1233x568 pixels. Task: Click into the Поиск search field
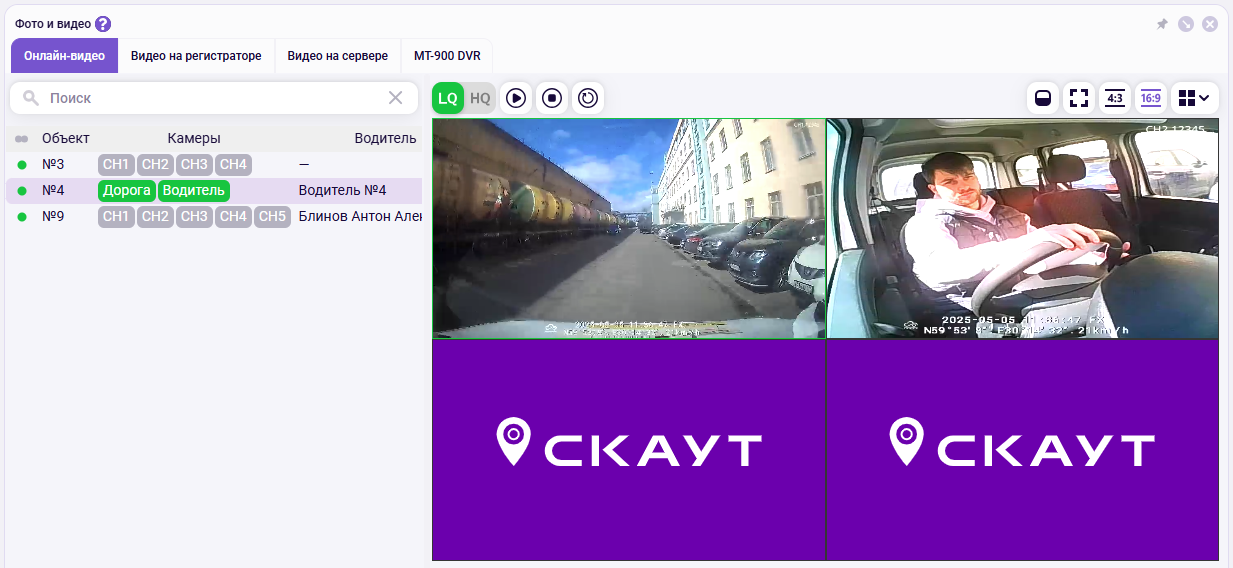(210, 98)
